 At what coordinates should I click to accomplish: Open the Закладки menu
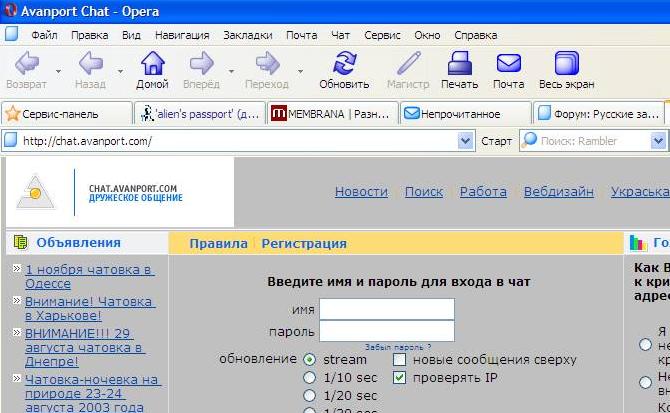(247, 34)
